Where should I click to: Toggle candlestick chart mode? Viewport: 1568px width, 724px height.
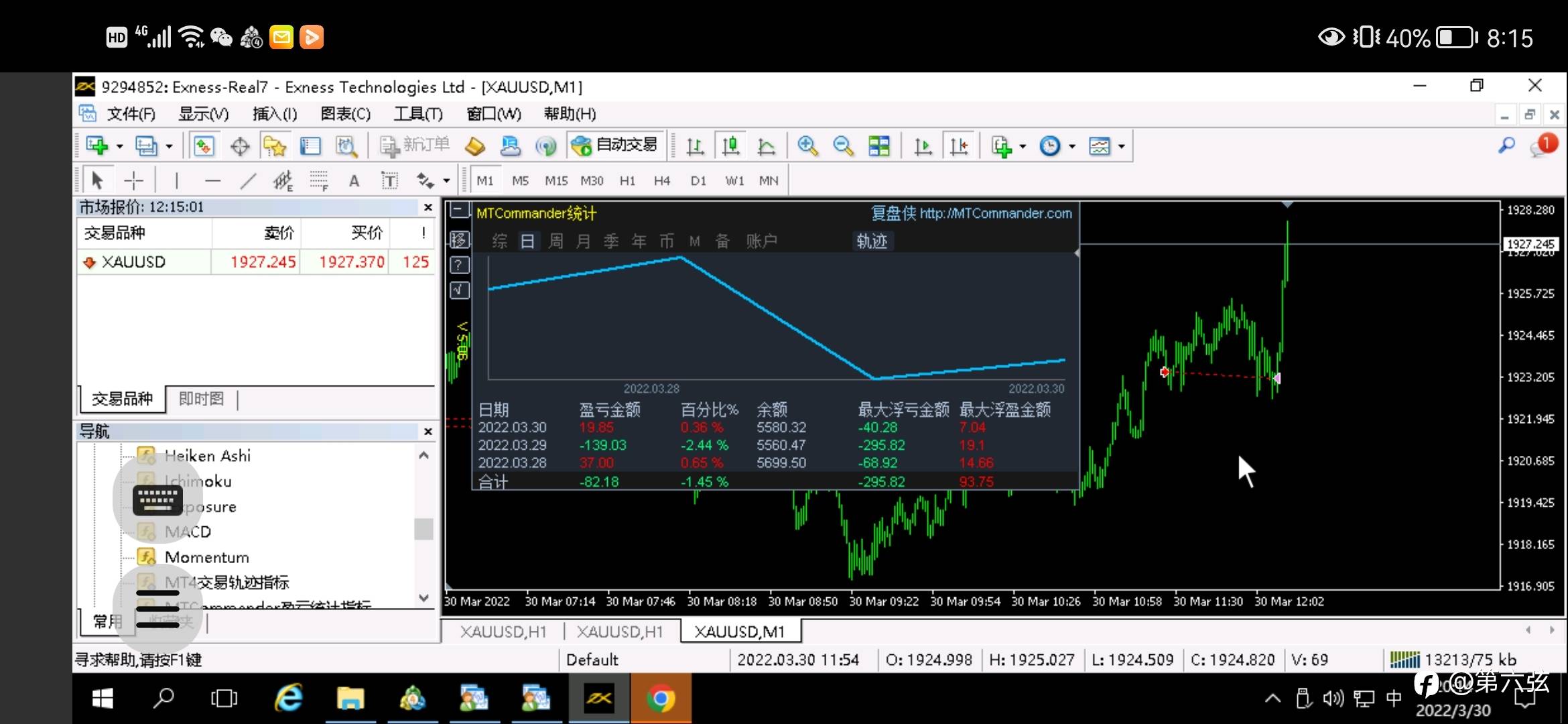tap(730, 145)
